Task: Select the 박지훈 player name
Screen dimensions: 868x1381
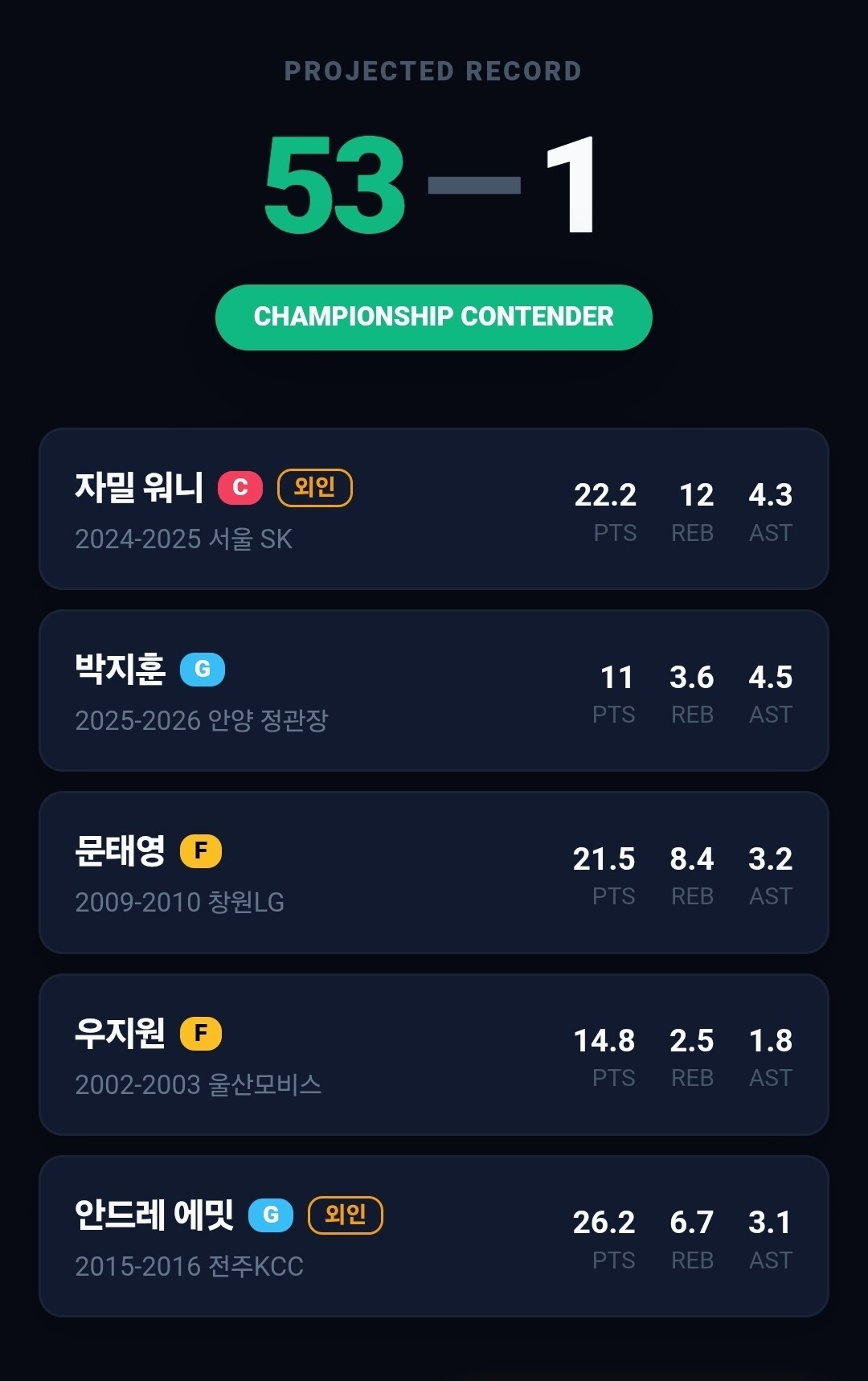Action: pos(121,669)
